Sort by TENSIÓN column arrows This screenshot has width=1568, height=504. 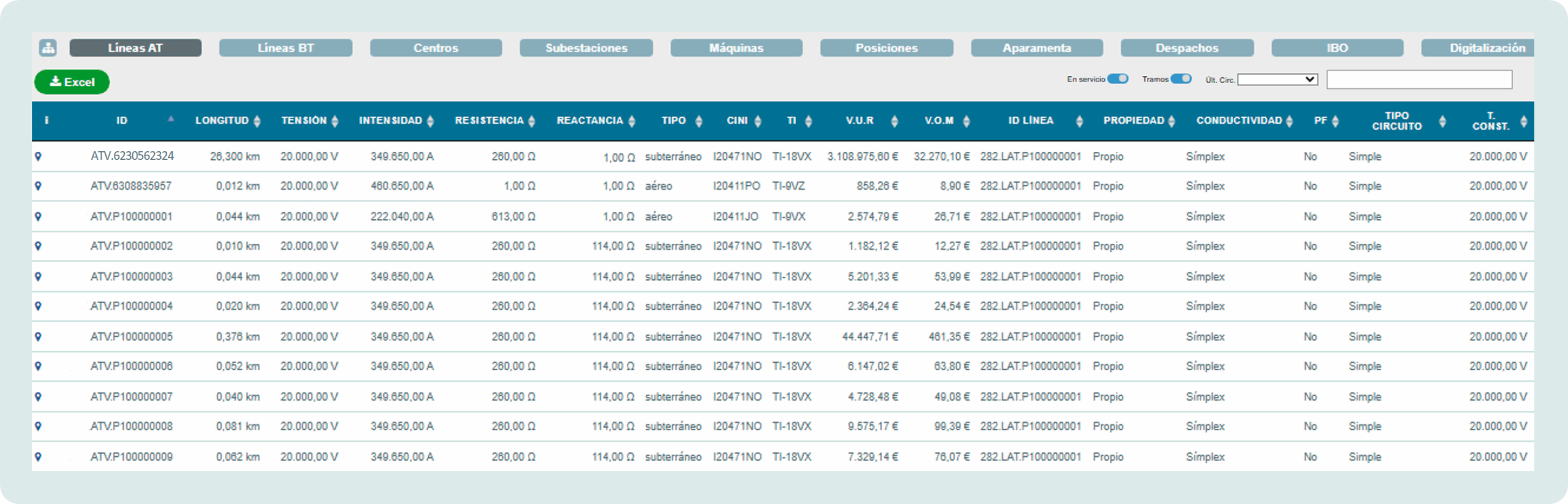334,121
